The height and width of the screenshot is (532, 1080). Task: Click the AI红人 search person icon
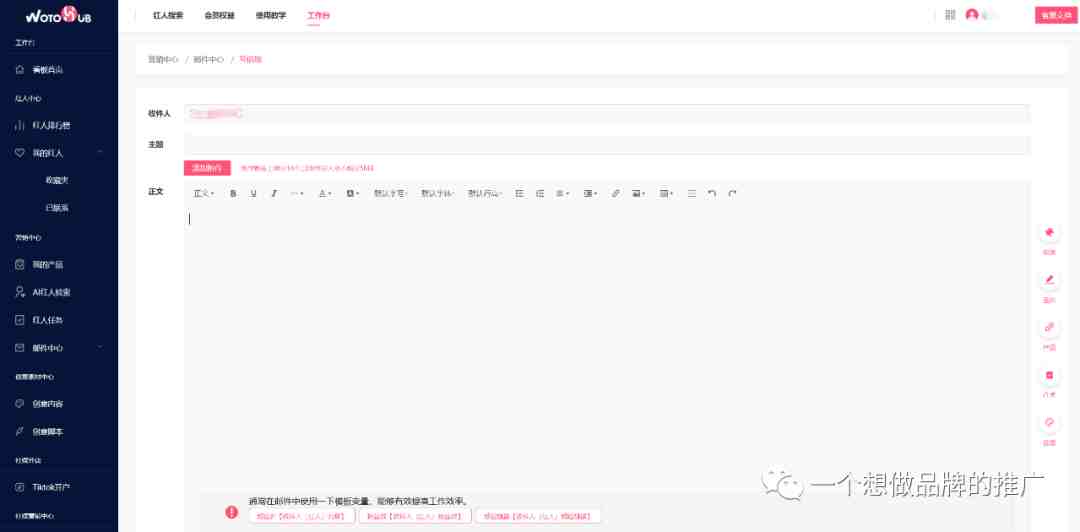tap(20, 292)
